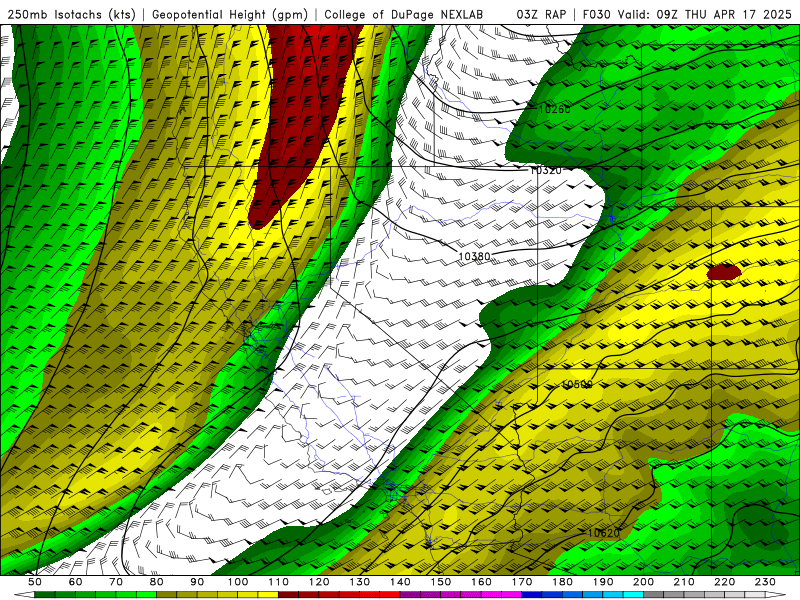
Task: Click the 180 value on the color scale
Action: point(562,582)
